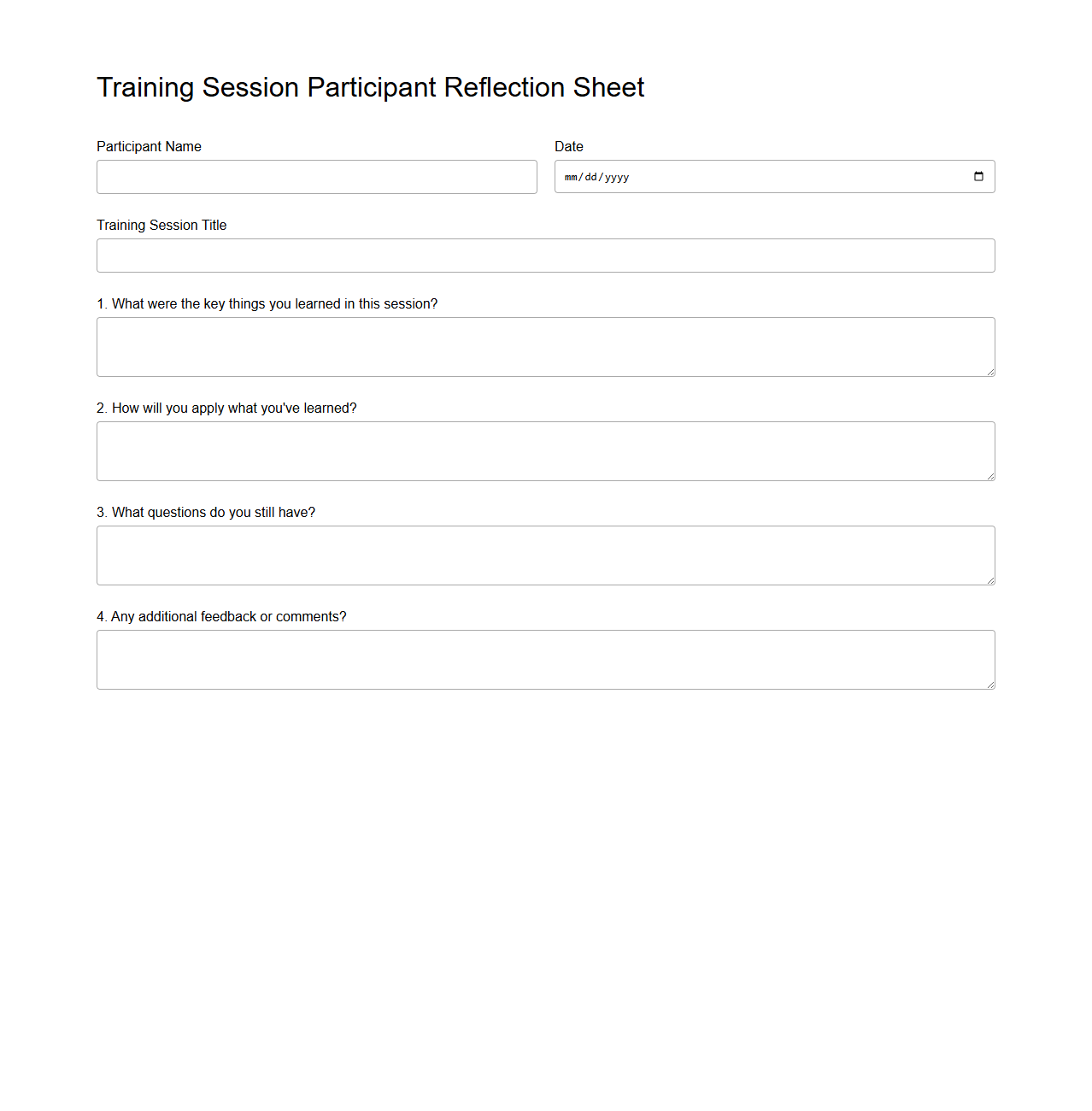Click the key things learned answer box
1092x1111 pixels.
pyautogui.click(x=545, y=346)
